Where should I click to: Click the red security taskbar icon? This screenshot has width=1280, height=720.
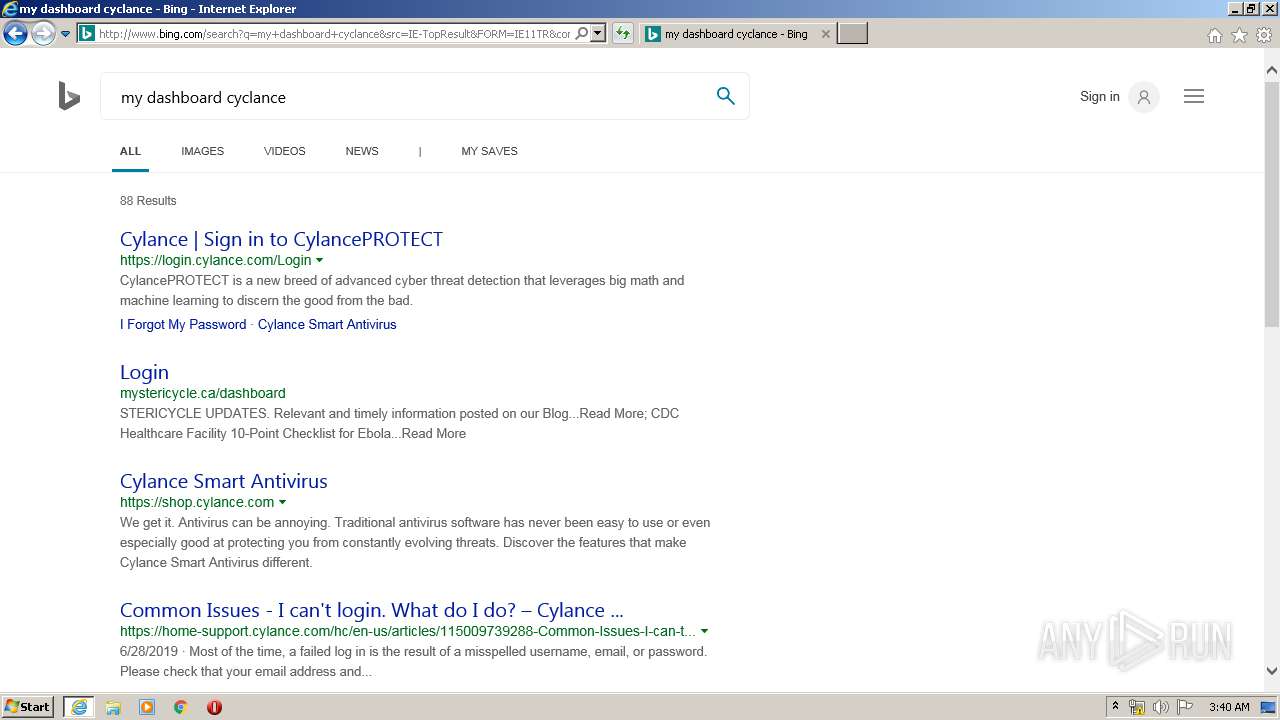coord(214,707)
